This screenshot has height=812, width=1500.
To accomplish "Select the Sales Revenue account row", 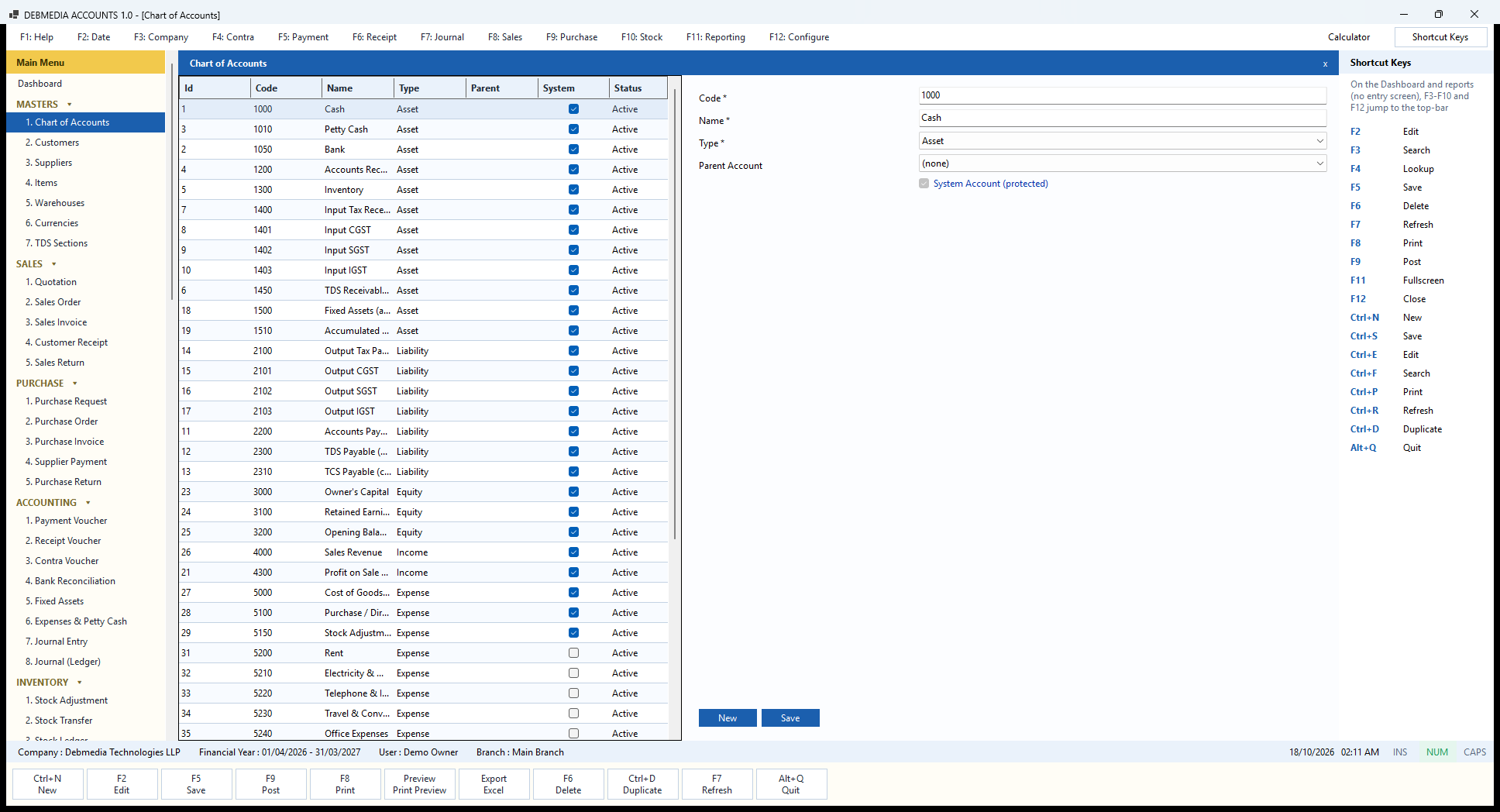I will tap(423, 552).
